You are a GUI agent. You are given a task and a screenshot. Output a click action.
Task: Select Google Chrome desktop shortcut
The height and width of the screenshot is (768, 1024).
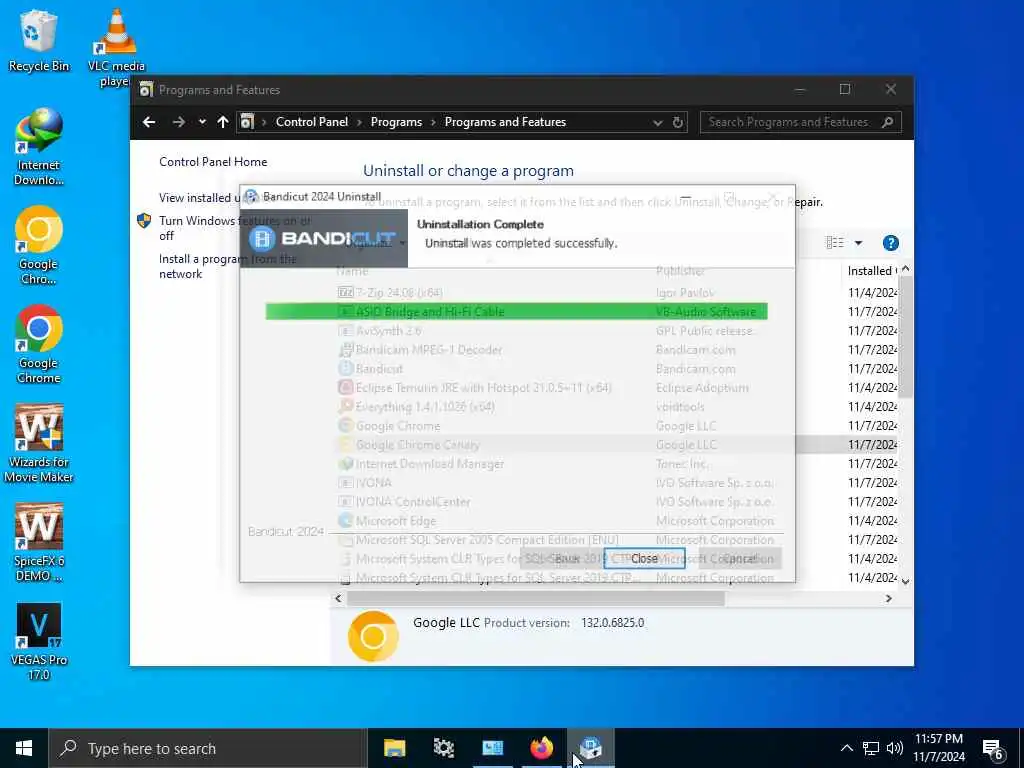pos(39,344)
